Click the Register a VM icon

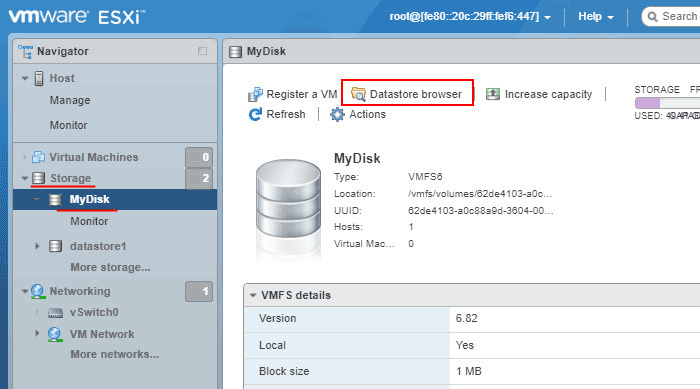255,94
